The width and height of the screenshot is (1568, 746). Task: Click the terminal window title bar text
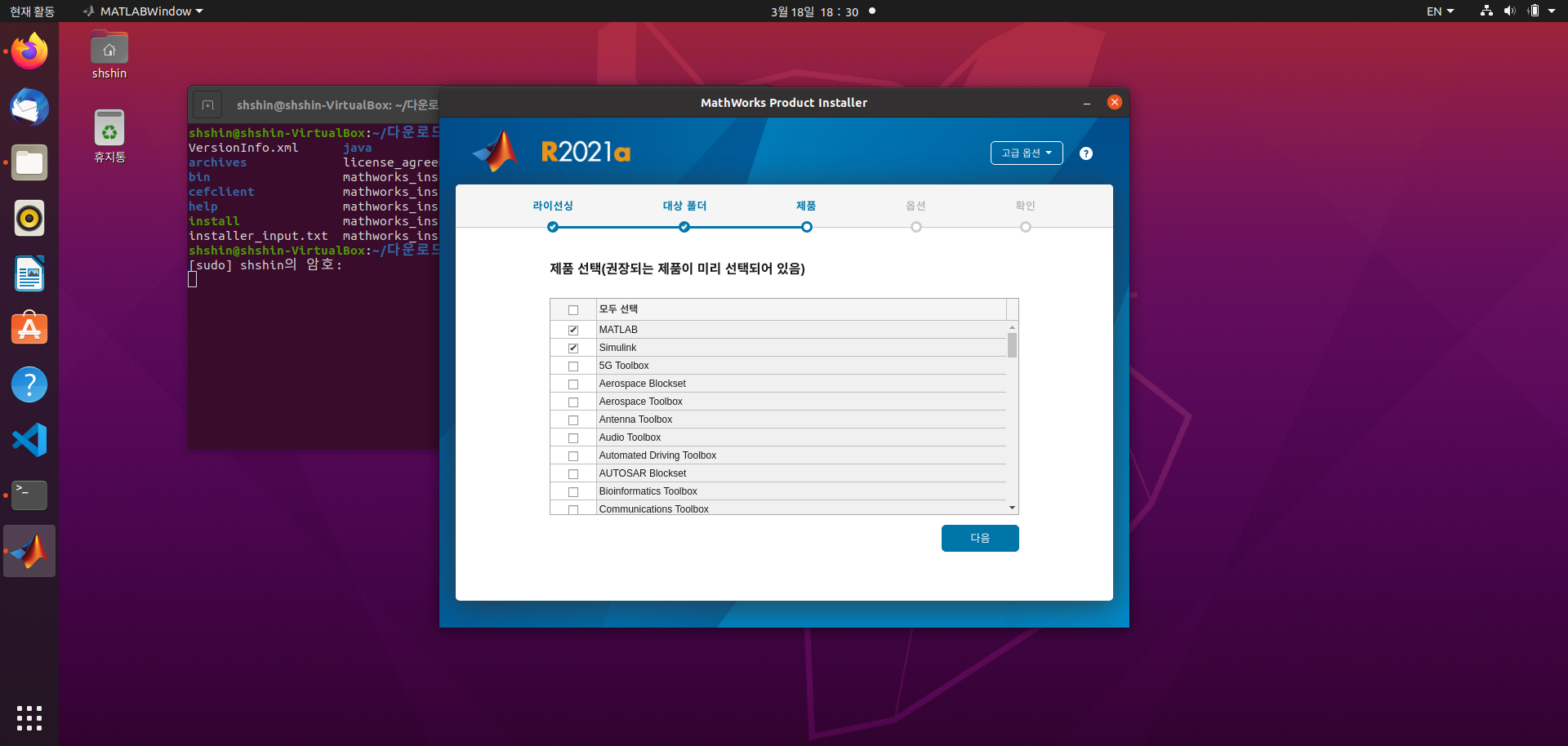click(x=337, y=105)
